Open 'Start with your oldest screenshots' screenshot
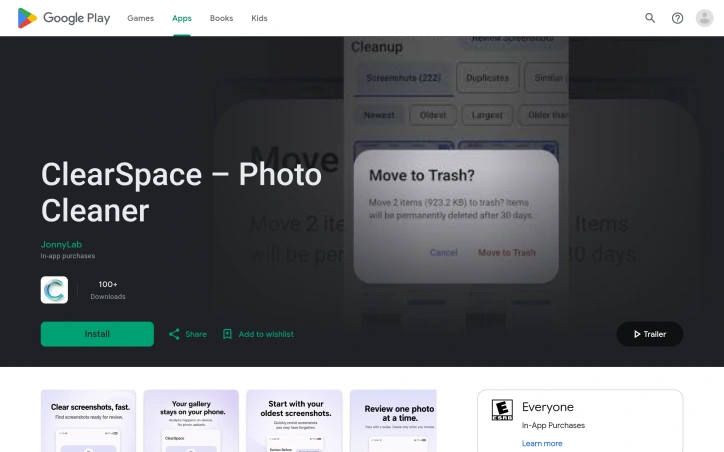 [x=294, y=421]
